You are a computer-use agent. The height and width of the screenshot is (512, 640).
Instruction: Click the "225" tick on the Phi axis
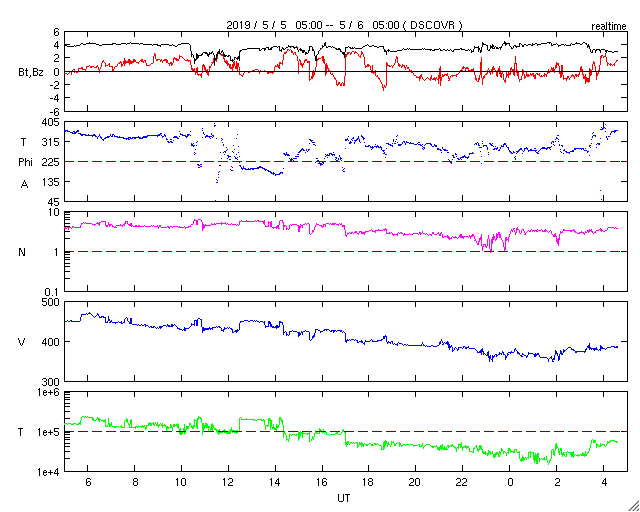point(51,162)
